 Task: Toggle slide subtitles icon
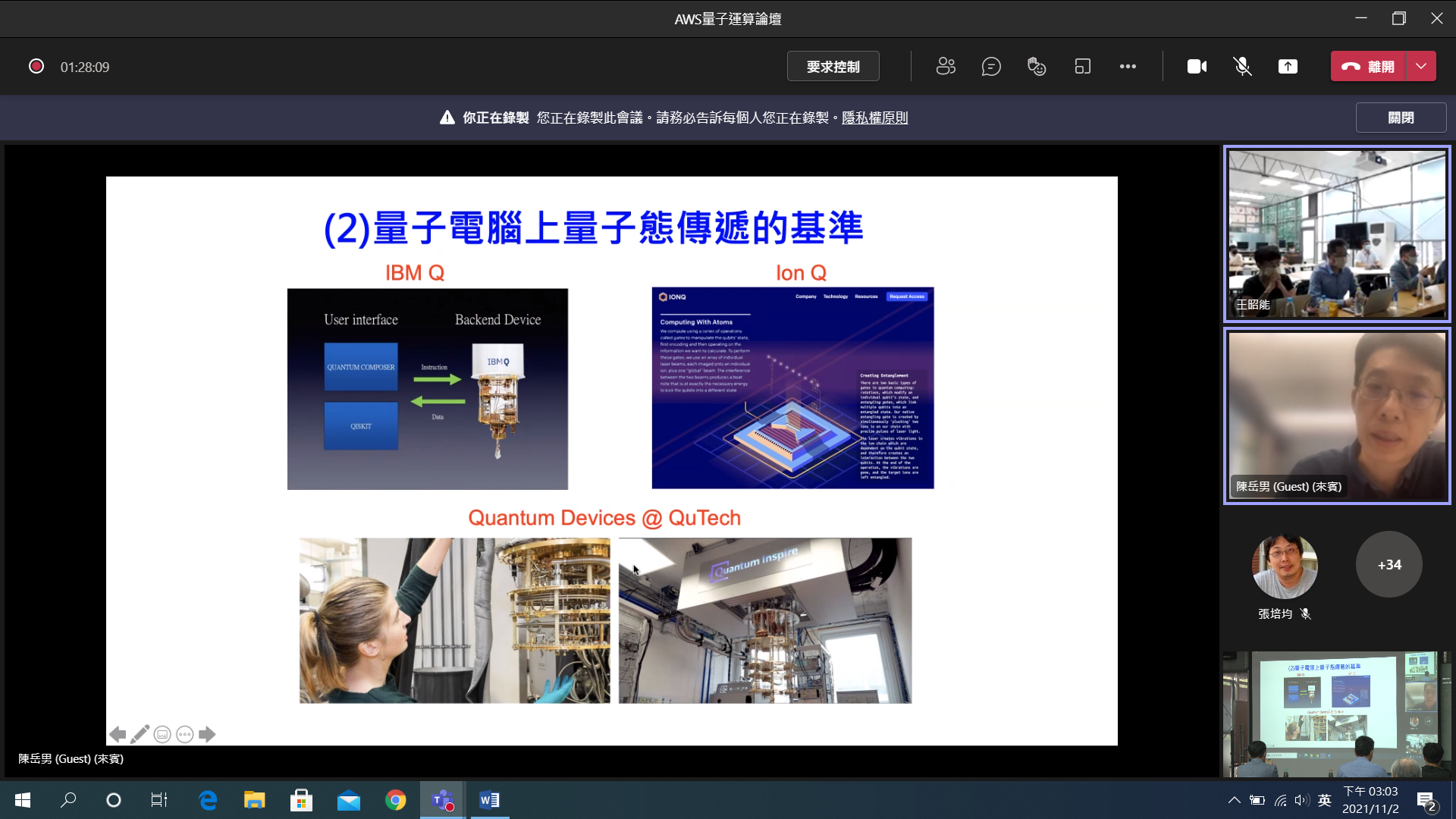162,734
